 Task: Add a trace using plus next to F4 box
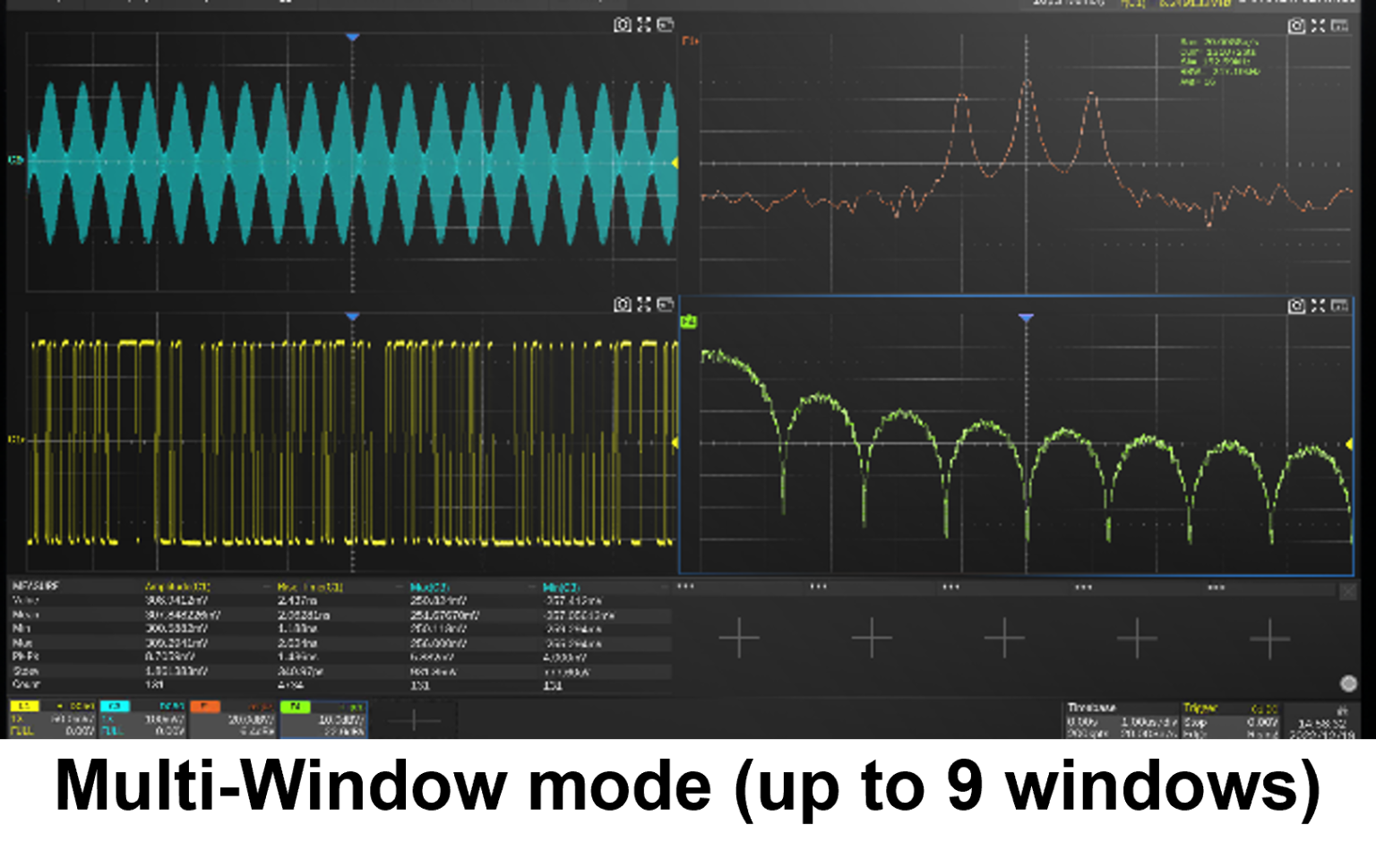[414, 720]
